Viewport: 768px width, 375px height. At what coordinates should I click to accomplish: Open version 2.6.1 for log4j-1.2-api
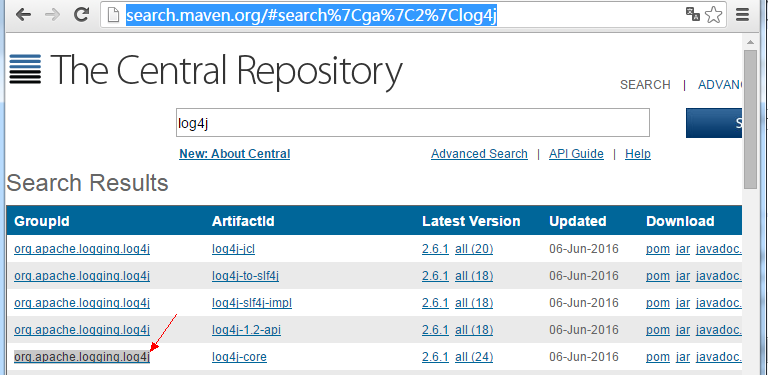[x=435, y=330]
